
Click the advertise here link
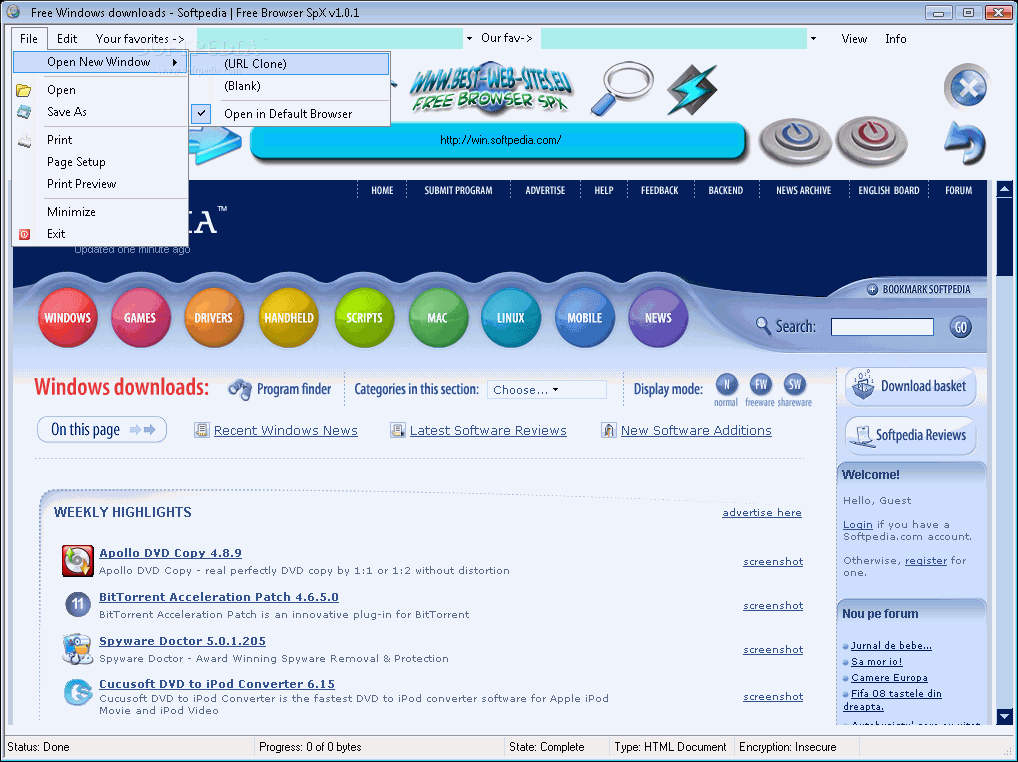click(x=762, y=513)
